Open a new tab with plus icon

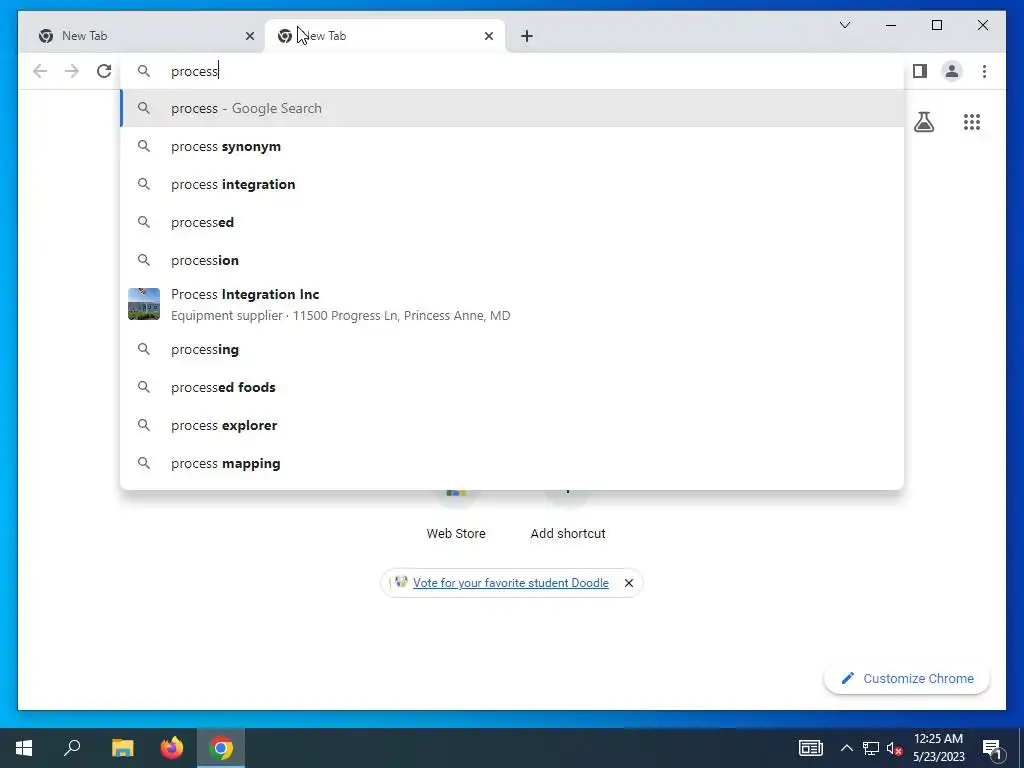point(527,36)
